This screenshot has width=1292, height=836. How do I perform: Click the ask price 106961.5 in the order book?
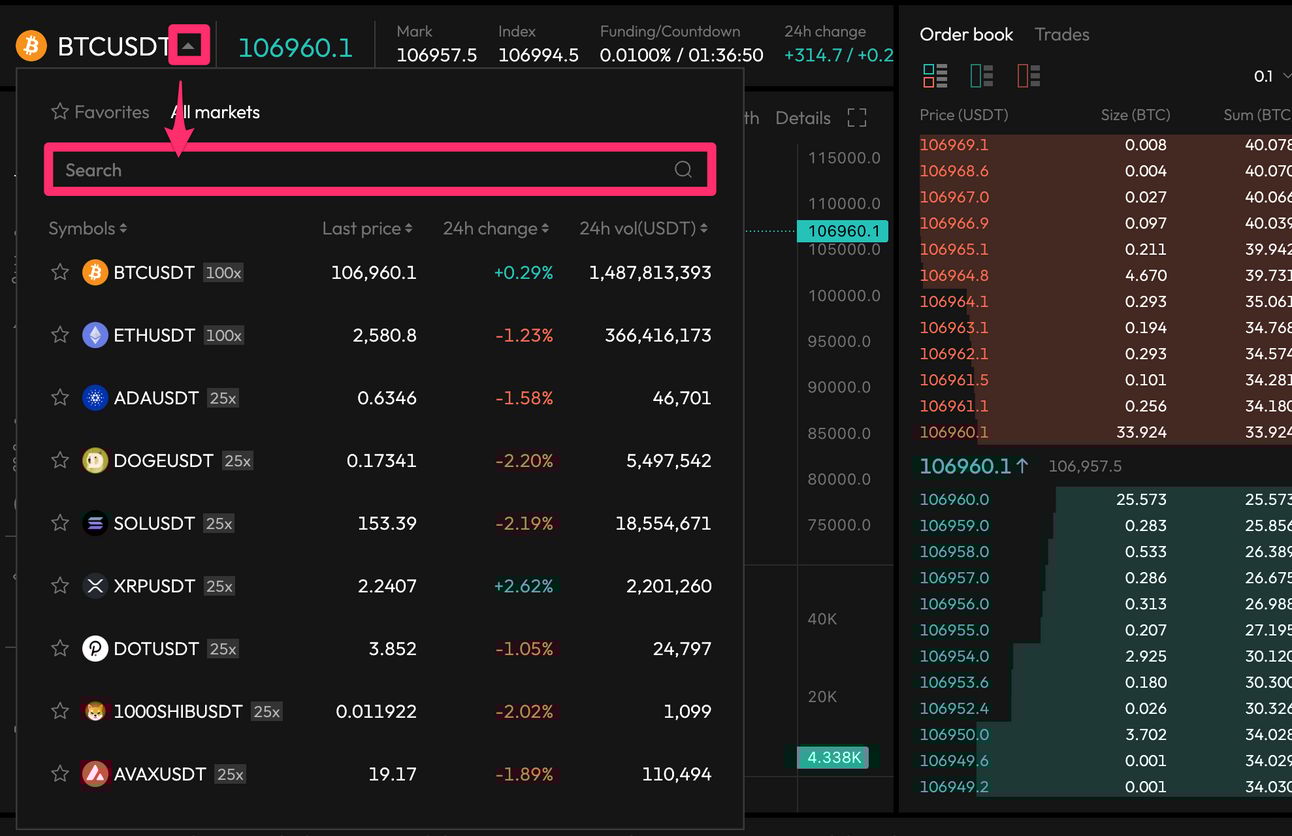click(954, 380)
